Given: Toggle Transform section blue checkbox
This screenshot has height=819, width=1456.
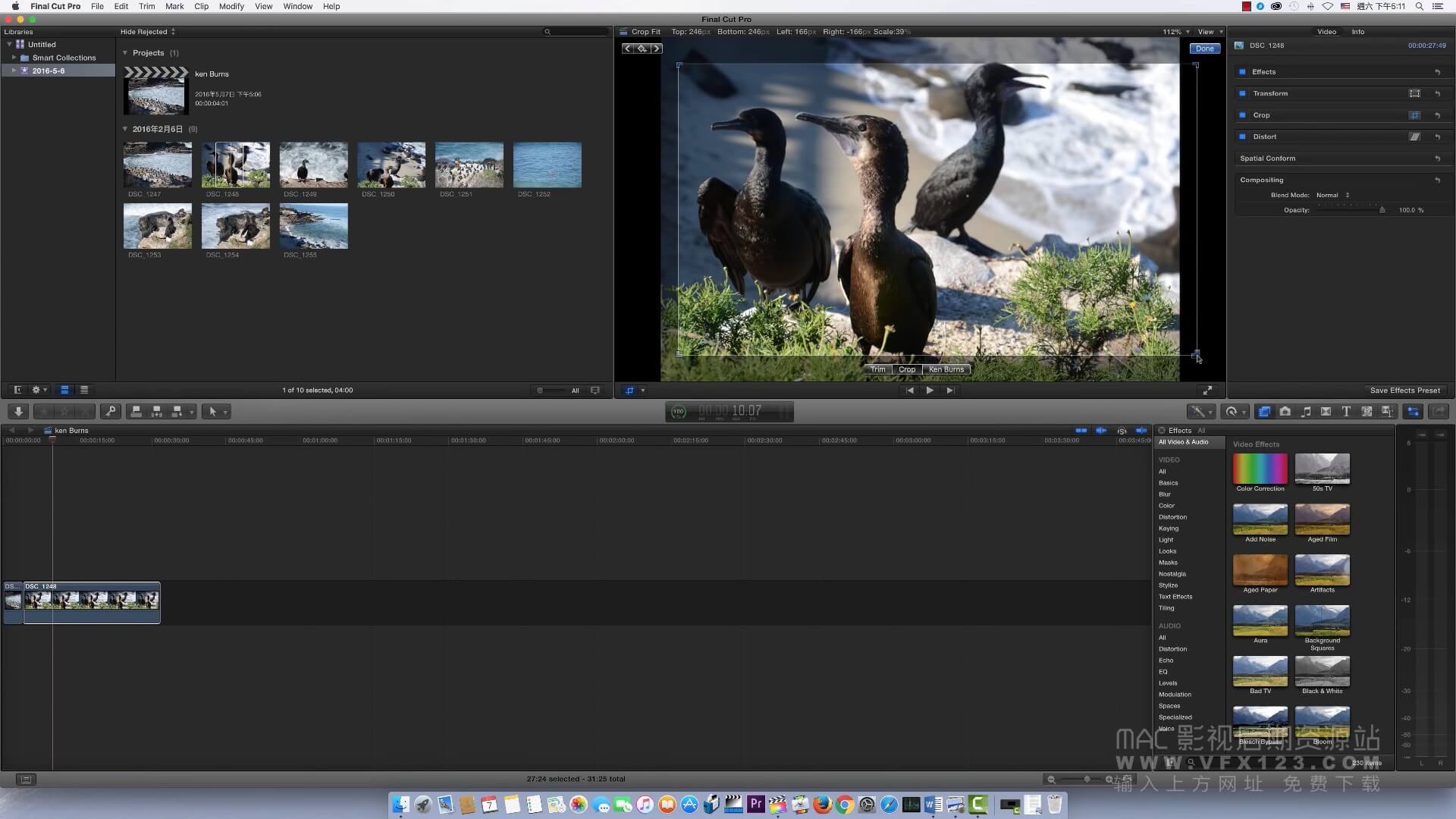Looking at the screenshot, I should [x=1242, y=93].
